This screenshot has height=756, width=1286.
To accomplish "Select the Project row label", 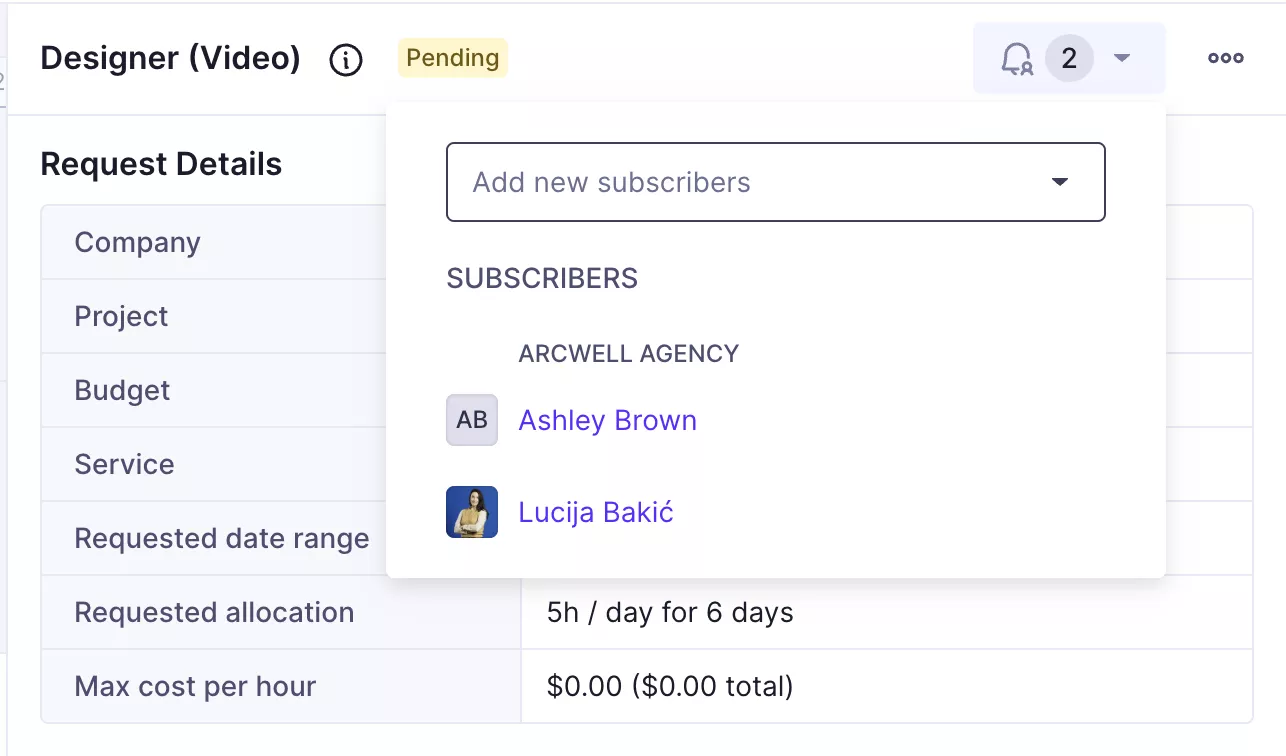I will 122,316.
